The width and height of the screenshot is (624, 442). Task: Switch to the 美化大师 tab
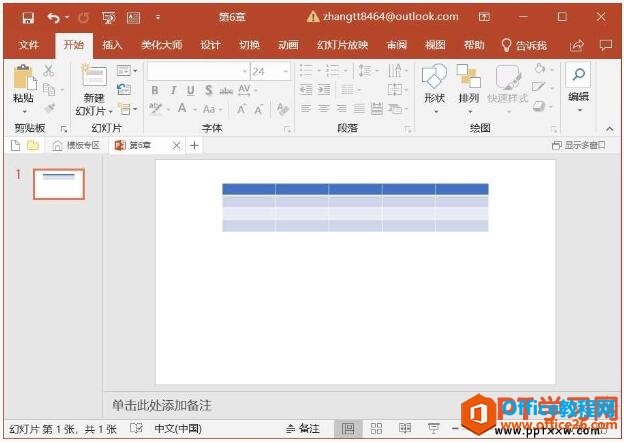point(162,45)
